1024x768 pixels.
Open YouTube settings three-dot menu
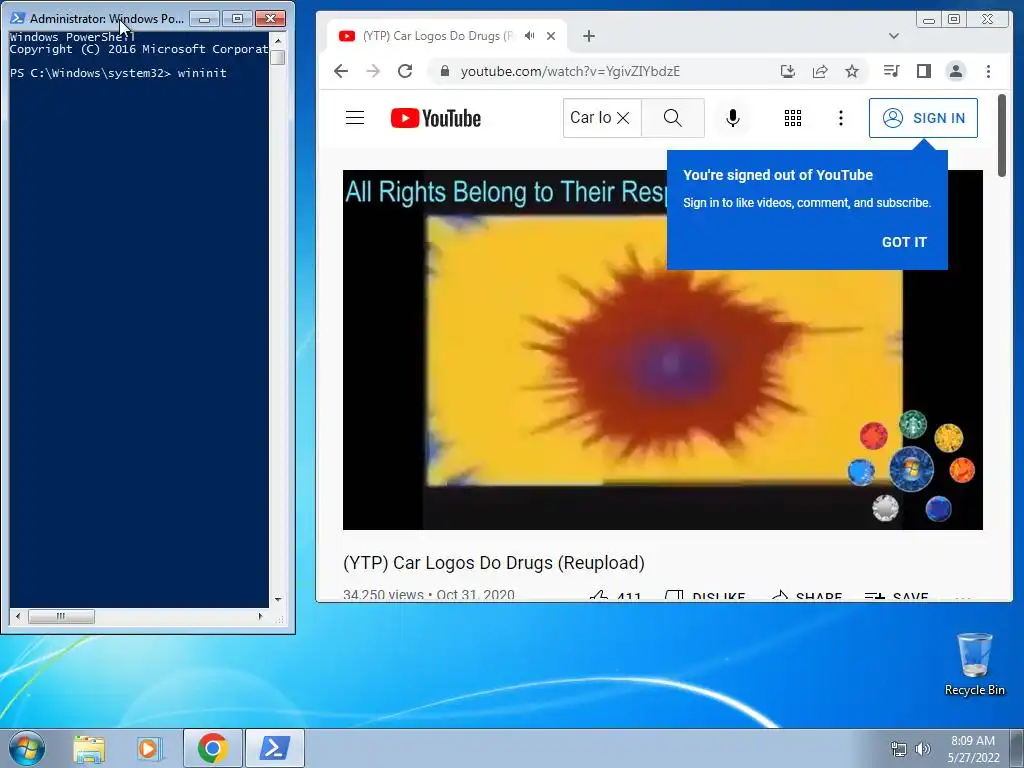[840, 118]
